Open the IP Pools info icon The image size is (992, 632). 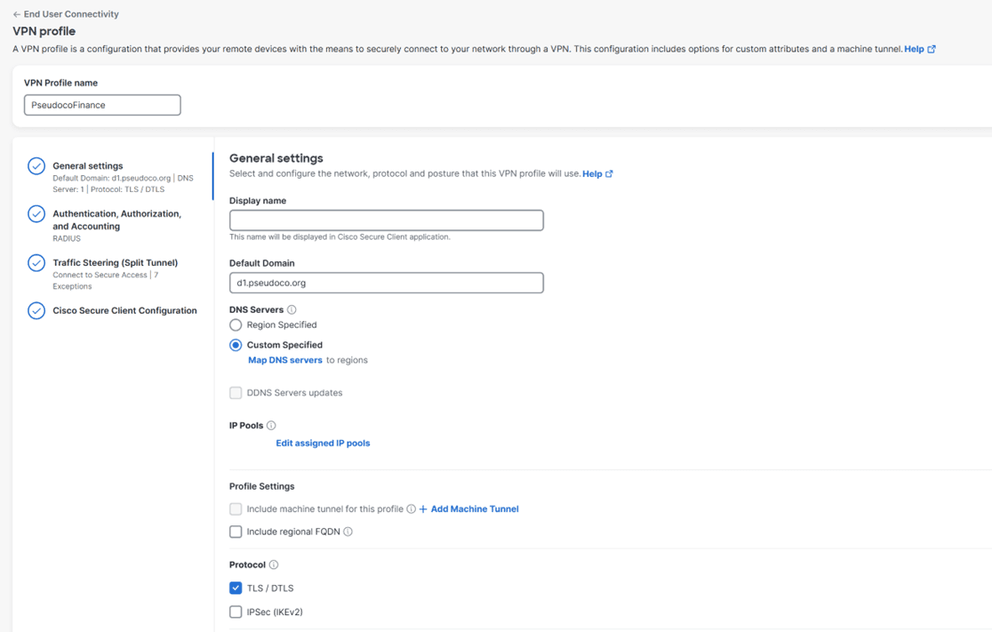tap(271, 425)
